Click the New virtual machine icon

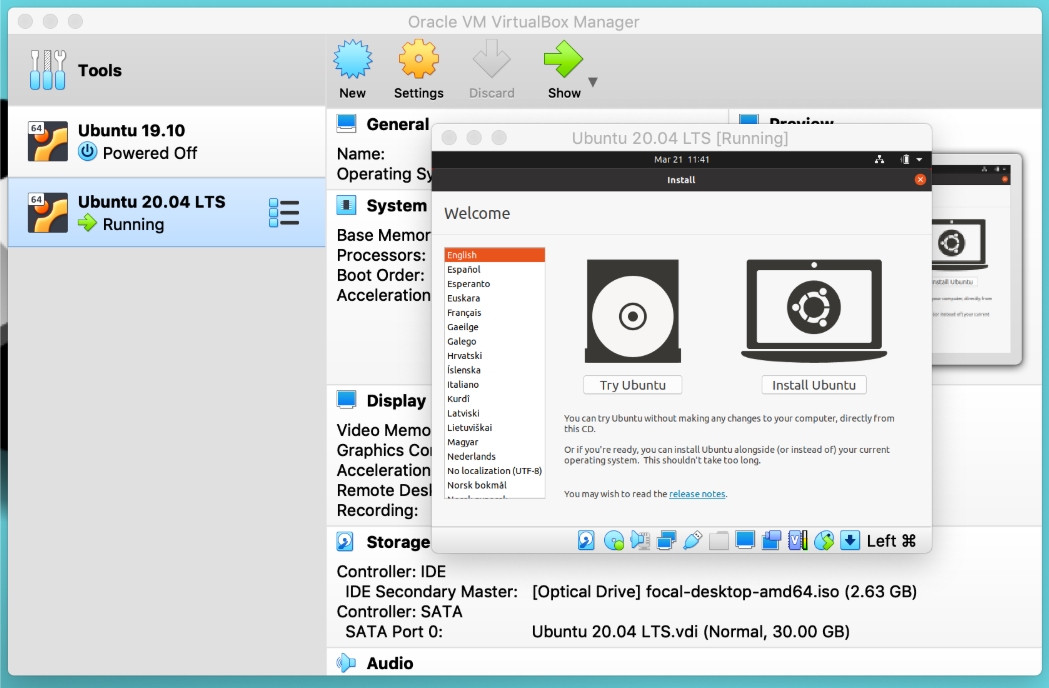tap(353, 59)
